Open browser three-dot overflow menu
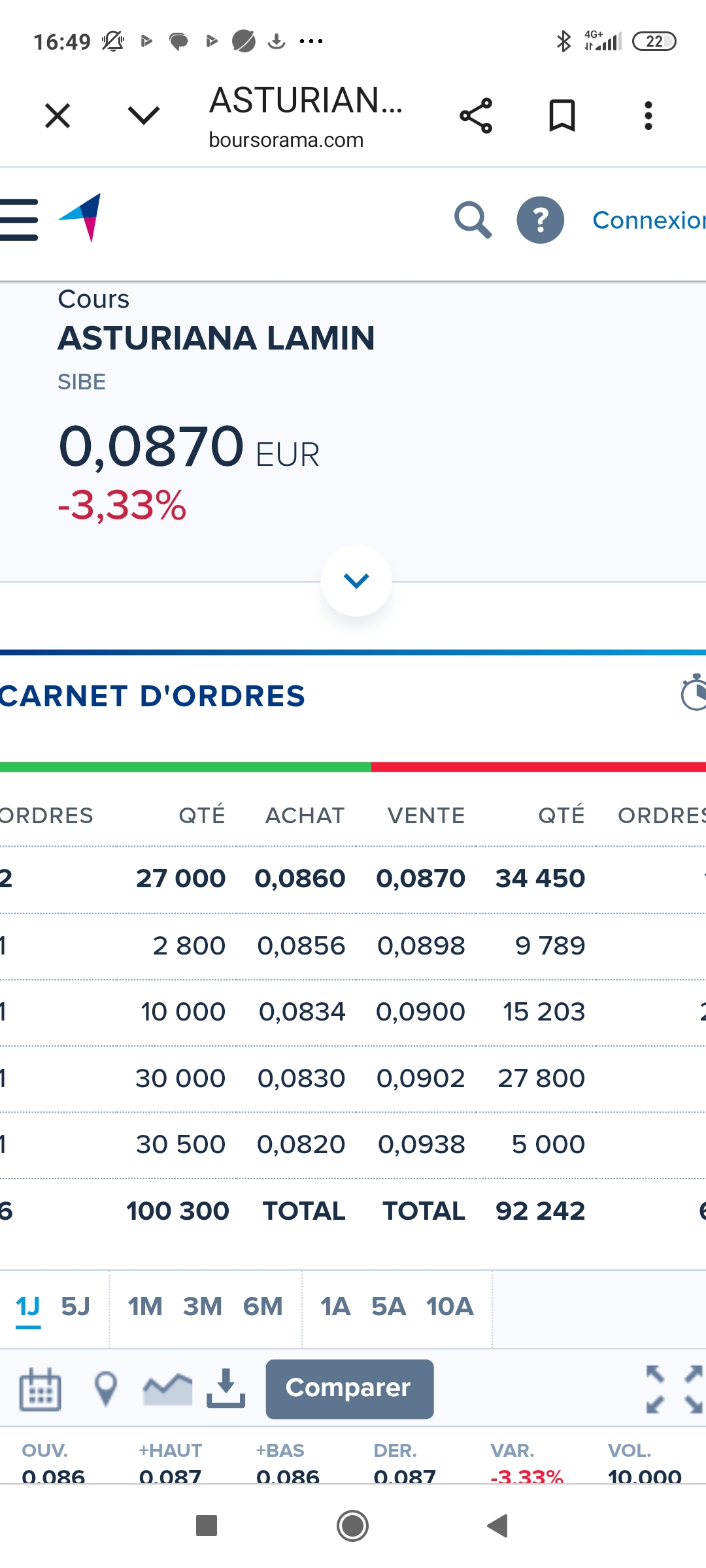706x1568 pixels. click(648, 116)
